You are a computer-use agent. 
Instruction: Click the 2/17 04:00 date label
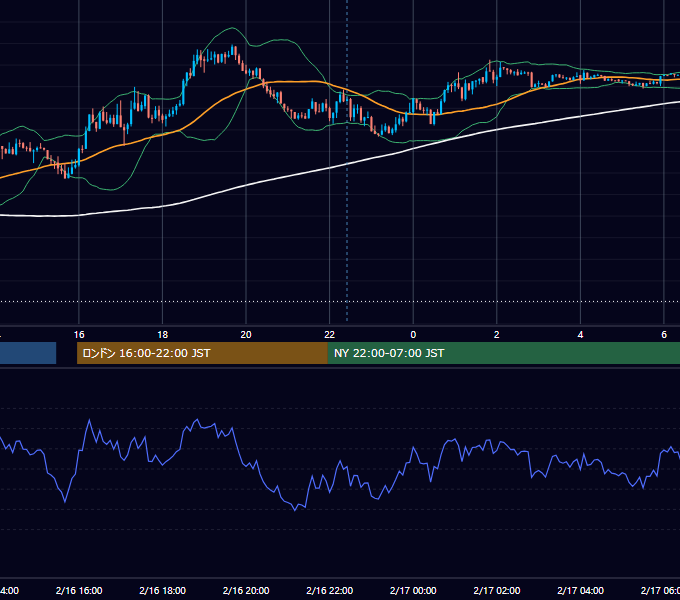click(580, 590)
